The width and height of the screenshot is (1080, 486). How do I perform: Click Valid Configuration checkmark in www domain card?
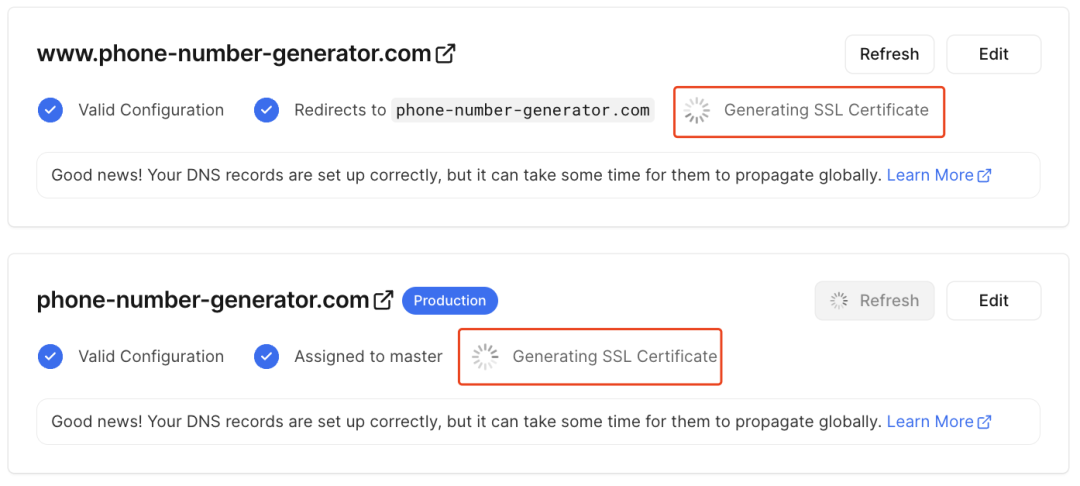click(x=50, y=110)
